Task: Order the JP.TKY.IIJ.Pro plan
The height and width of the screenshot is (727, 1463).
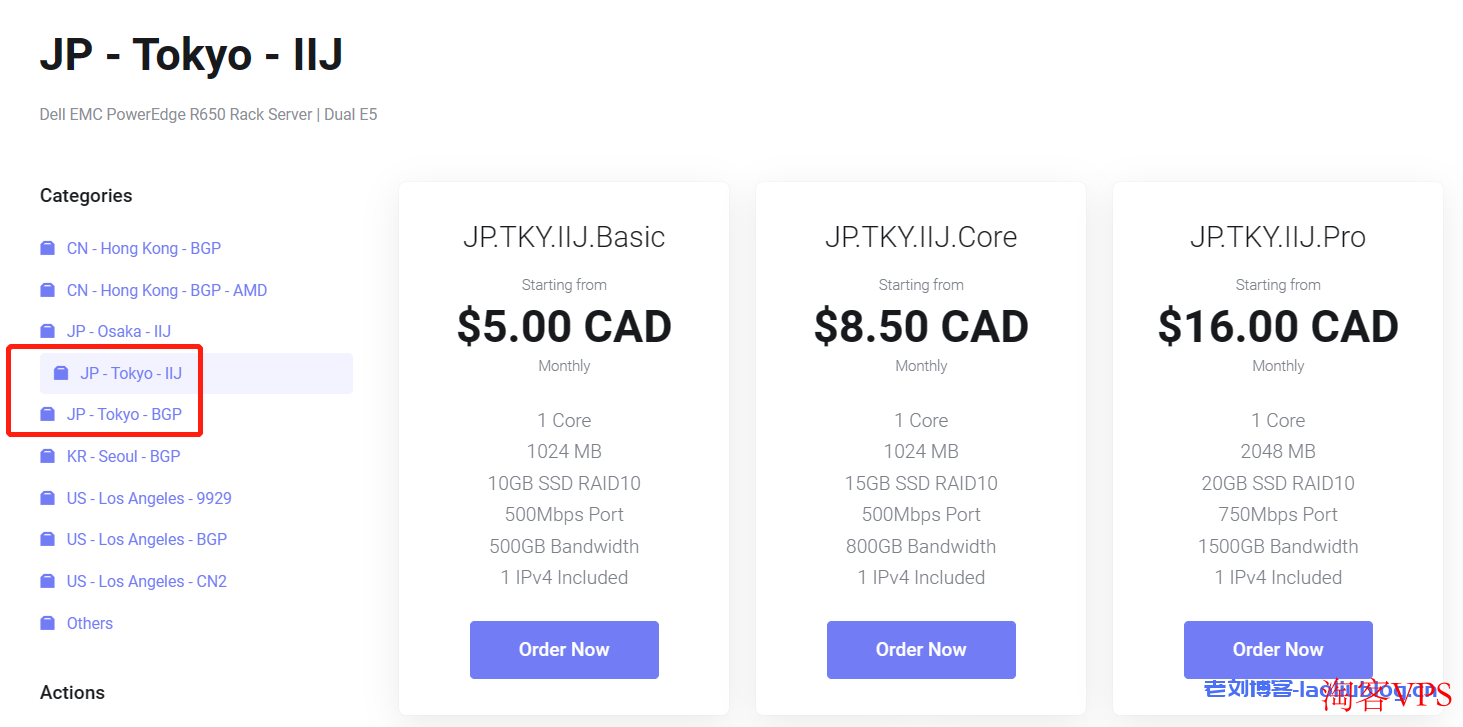Action: pyautogui.click(x=1278, y=650)
